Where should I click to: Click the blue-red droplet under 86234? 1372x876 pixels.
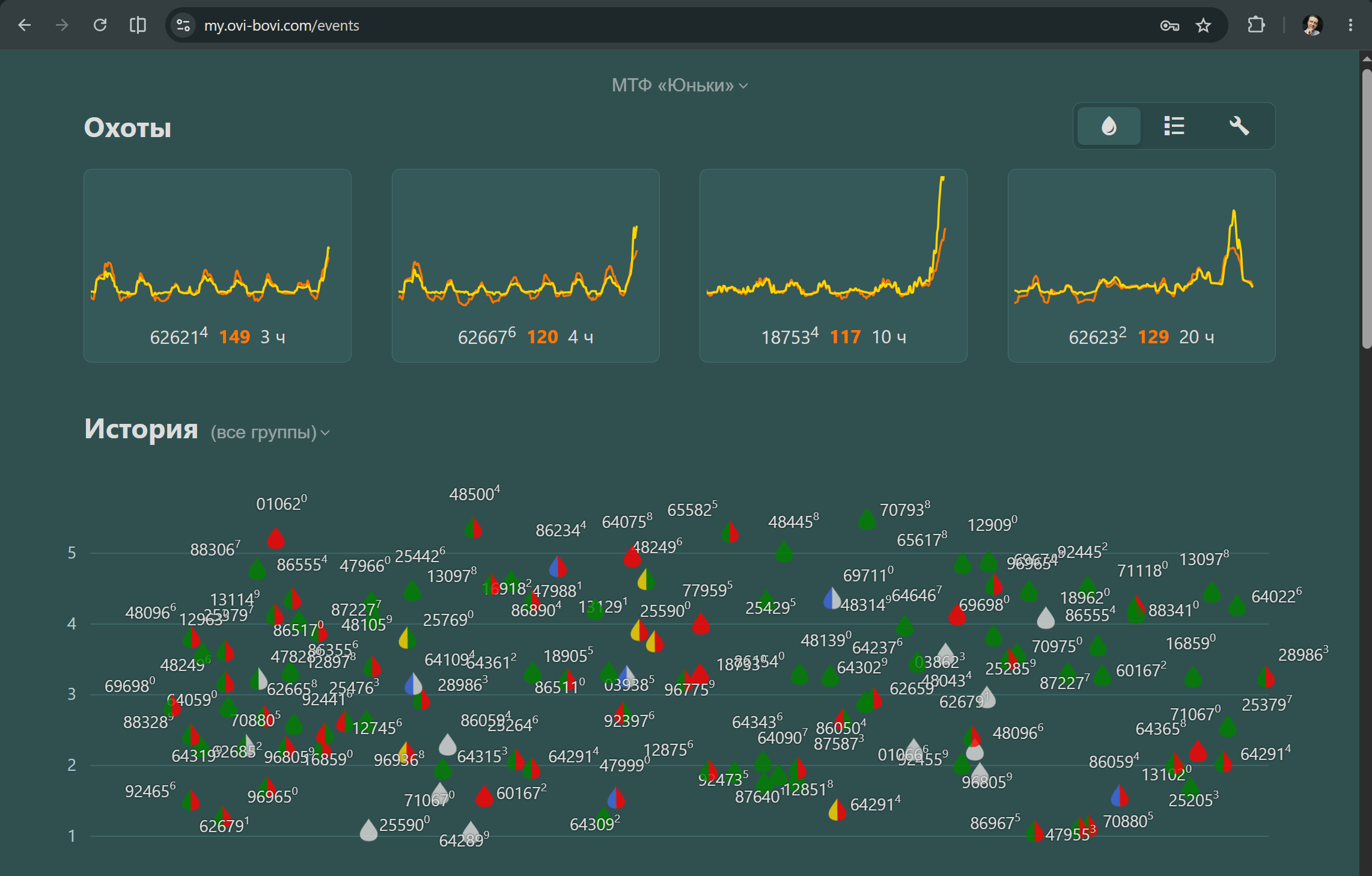click(558, 566)
